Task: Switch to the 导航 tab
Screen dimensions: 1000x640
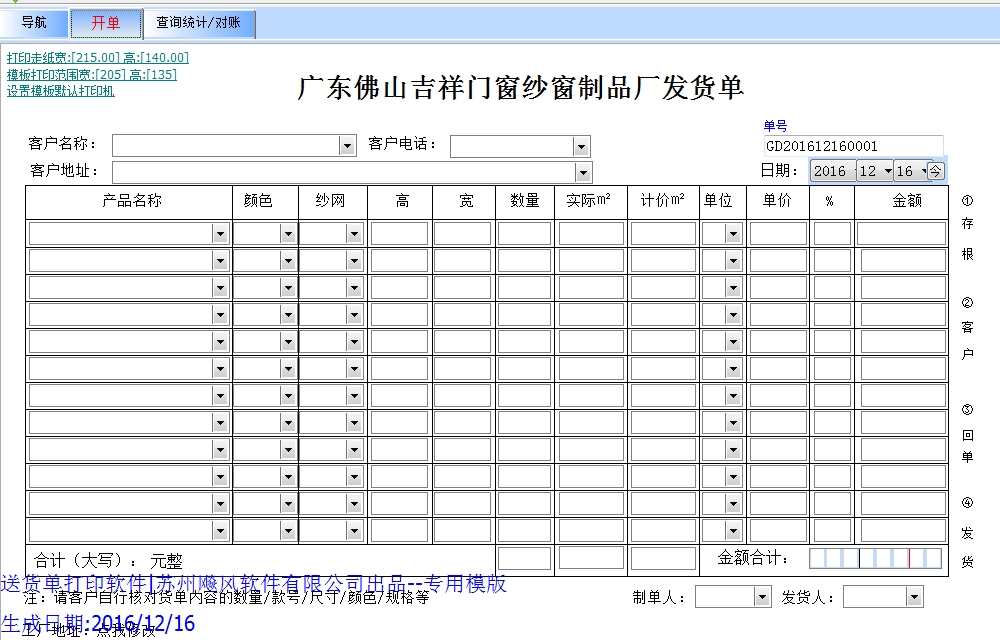Action: pyautogui.click(x=33, y=23)
